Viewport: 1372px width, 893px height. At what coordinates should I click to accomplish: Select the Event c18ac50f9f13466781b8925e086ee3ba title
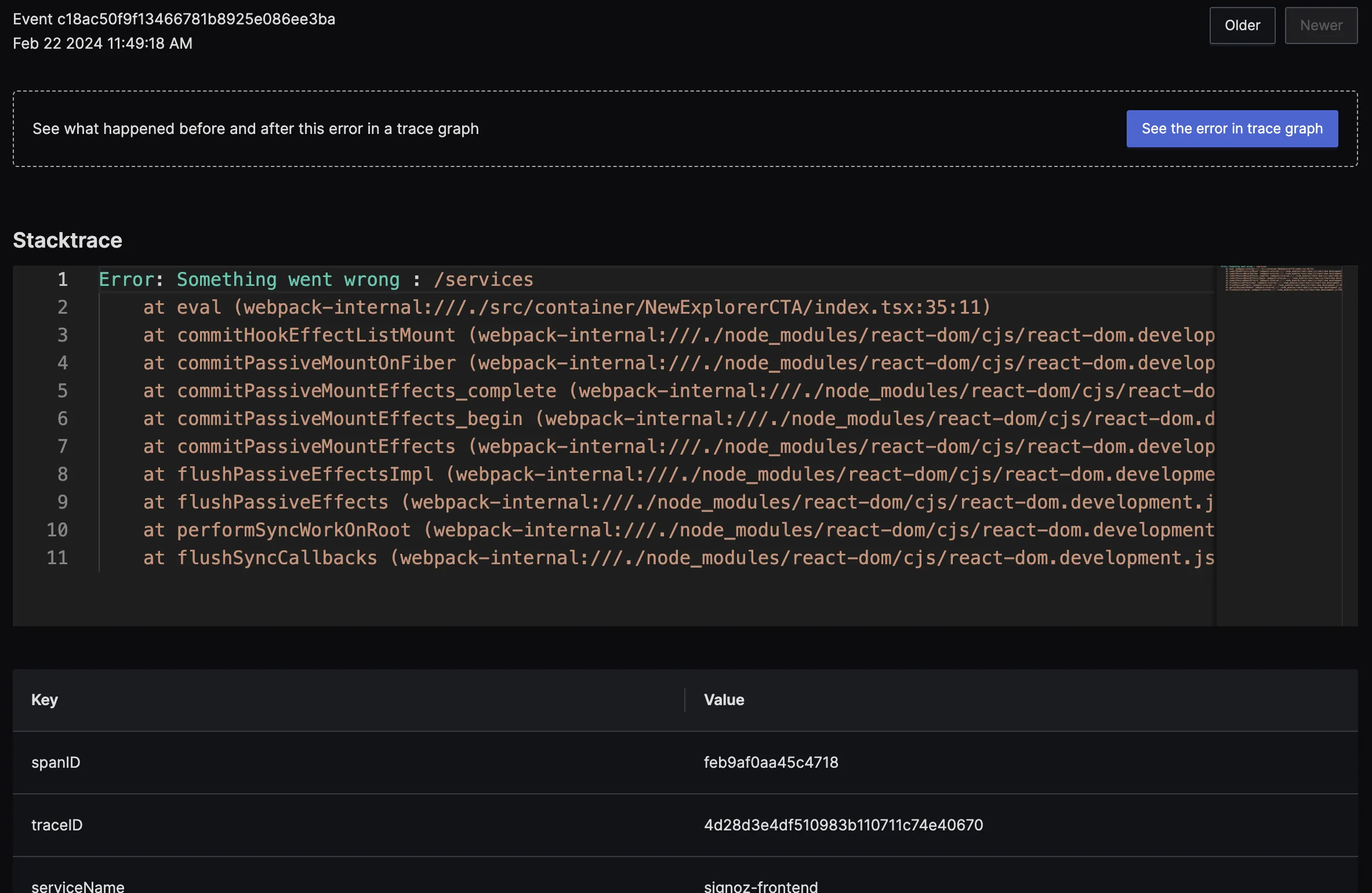pyautogui.click(x=174, y=19)
